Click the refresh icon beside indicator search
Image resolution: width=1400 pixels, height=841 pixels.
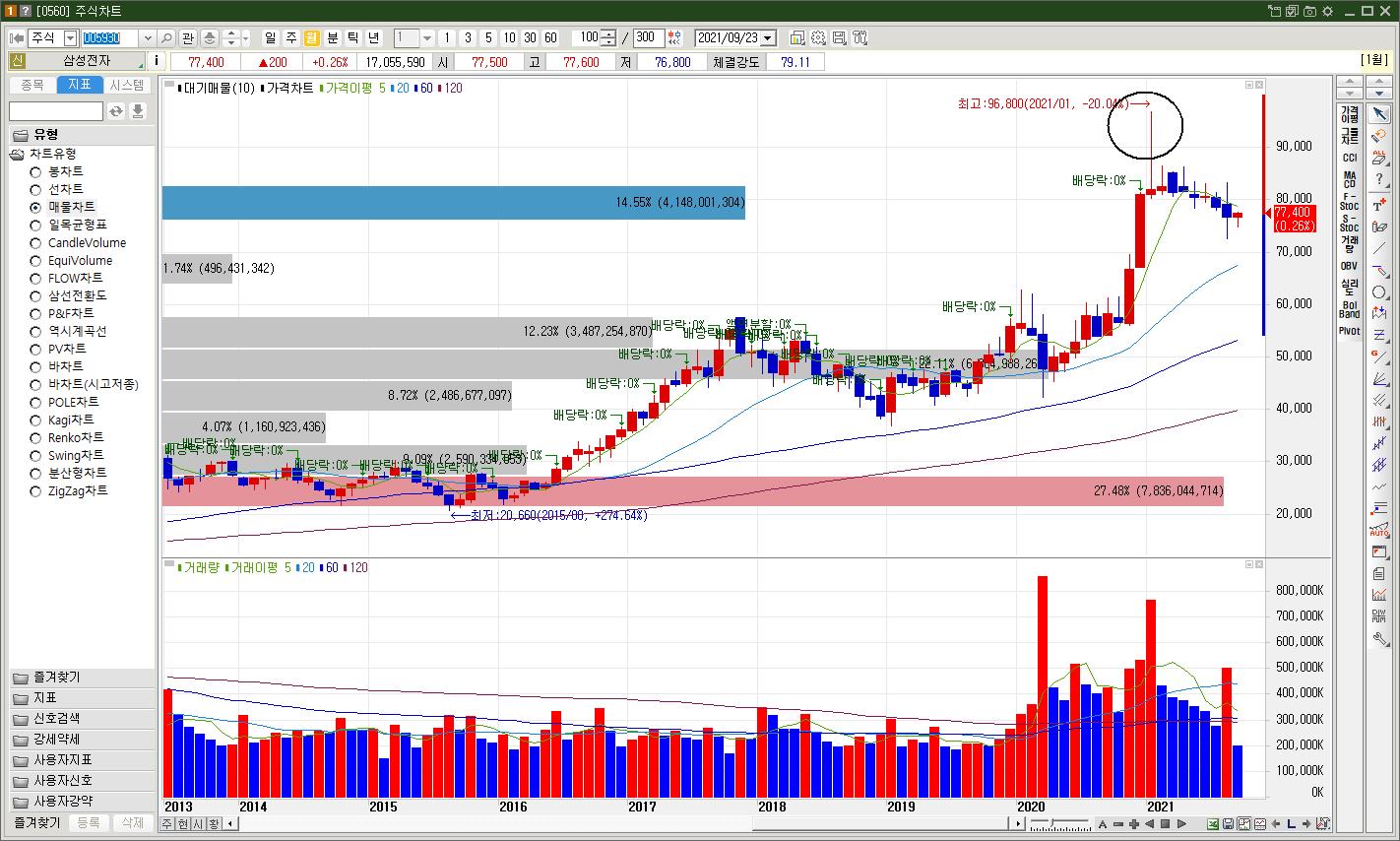pyautogui.click(x=116, y=111)
